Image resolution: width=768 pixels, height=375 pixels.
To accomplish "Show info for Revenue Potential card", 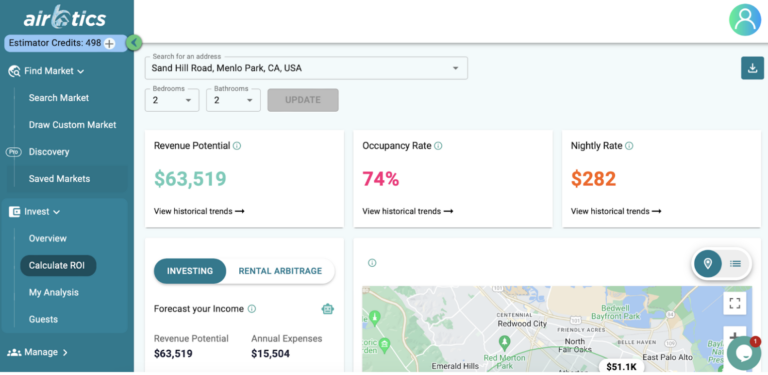I will click(237, 146).
